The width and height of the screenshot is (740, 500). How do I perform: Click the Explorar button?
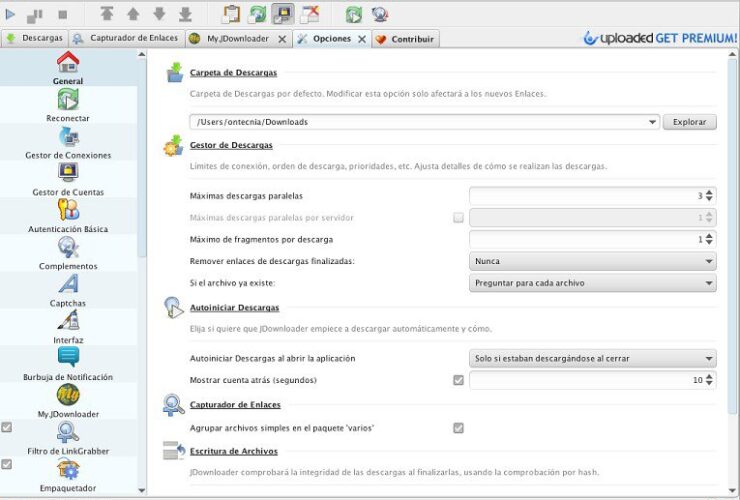click(690, 122)
